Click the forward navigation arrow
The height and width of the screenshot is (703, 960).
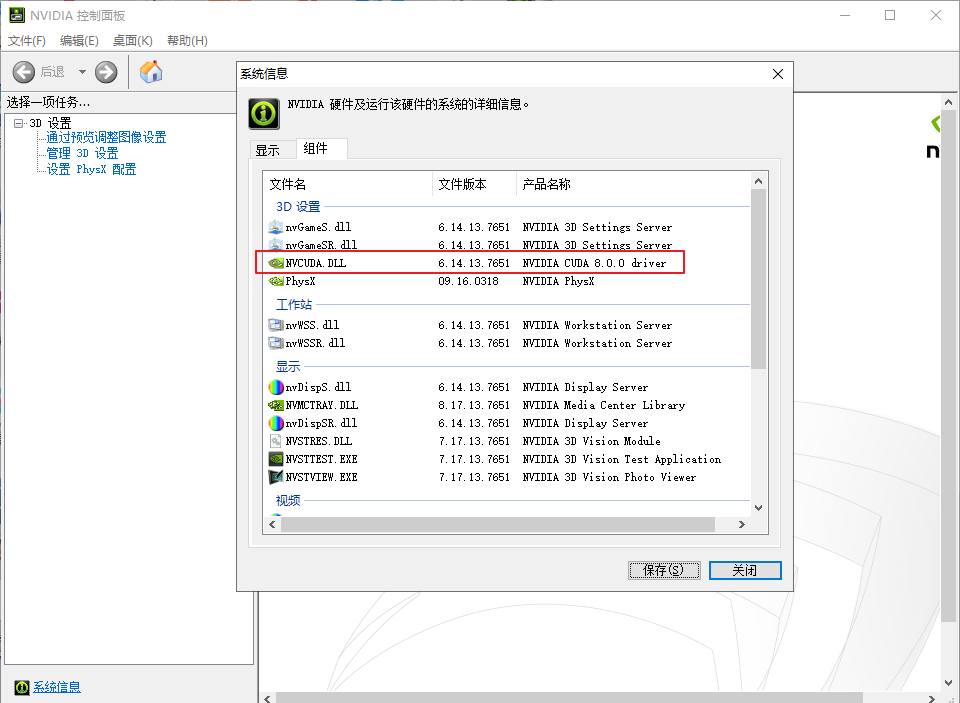[x=105, y=71]
